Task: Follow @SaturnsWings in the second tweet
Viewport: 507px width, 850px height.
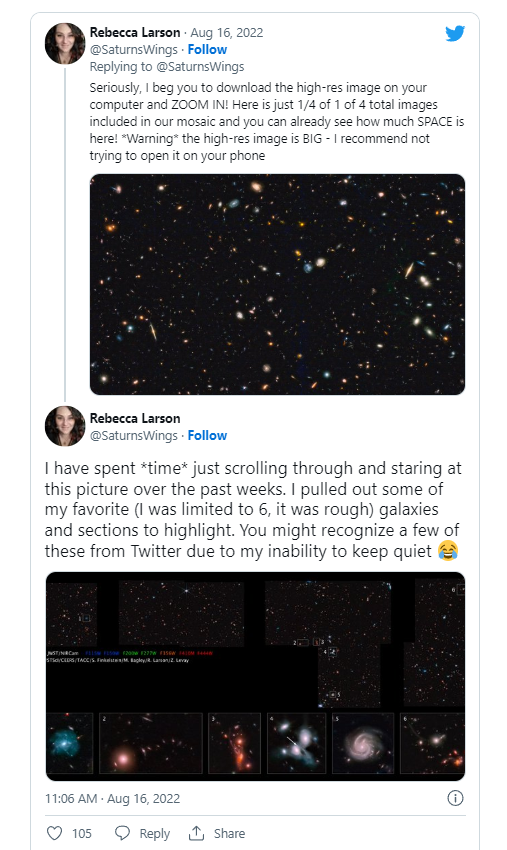Action: 207,435
